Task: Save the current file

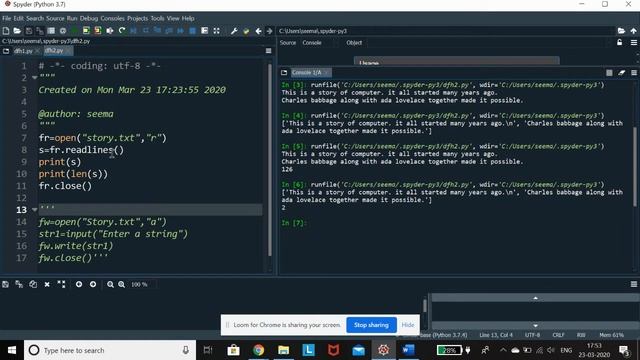Action: pyautogui.click(x=29, y=31)
